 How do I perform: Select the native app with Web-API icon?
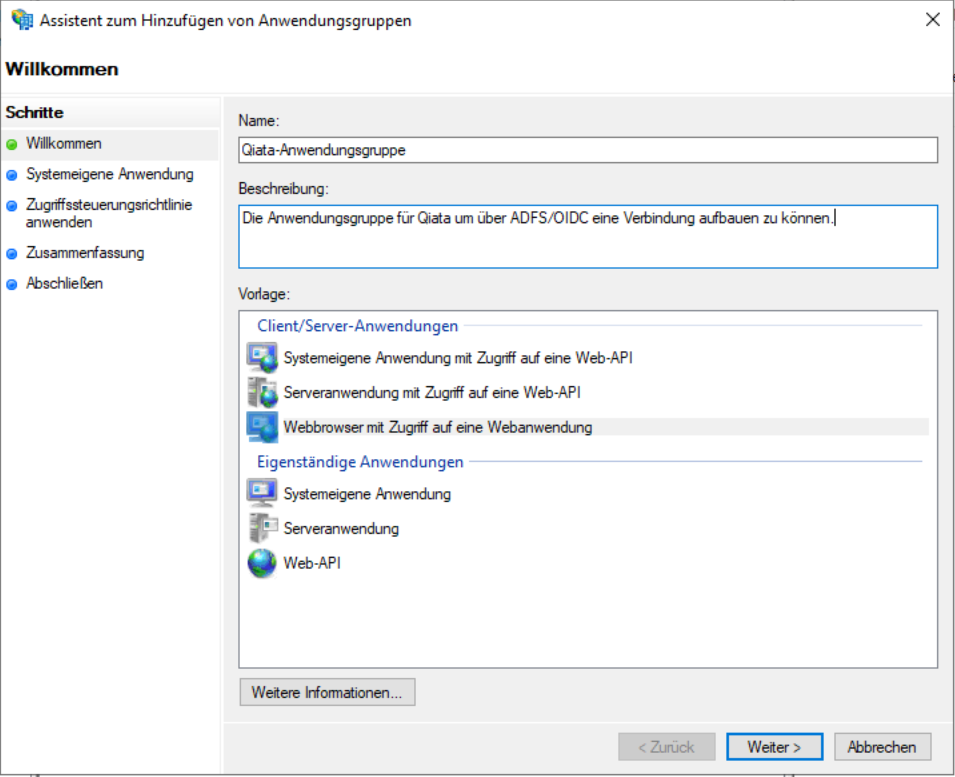262,357
